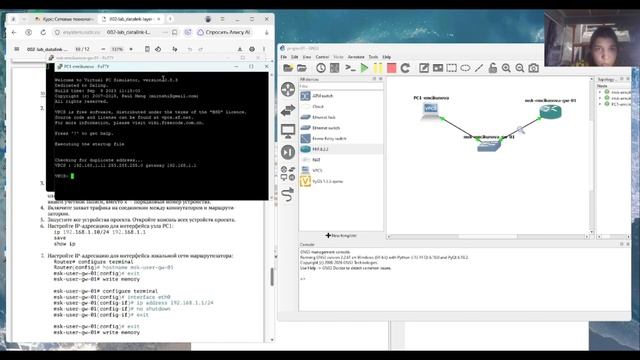Click the Open project folder icon in GNS3
Viewport: 640px width, 360px height.
click(302, 68)
